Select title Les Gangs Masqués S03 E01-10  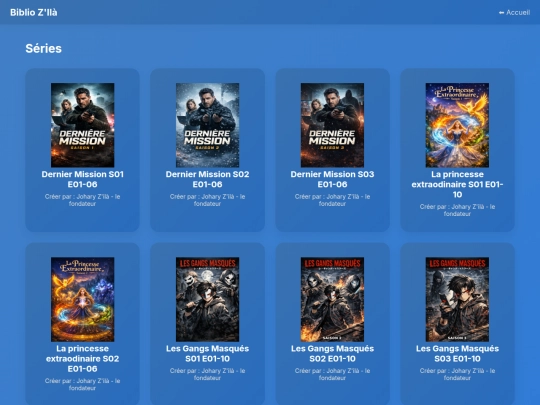457,353
